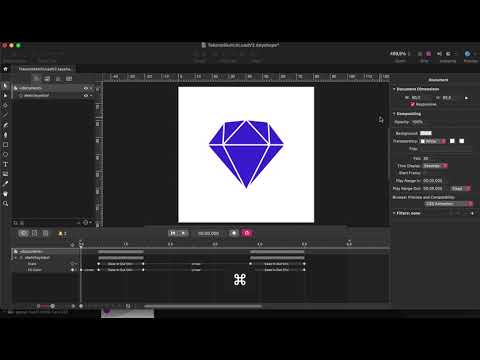Select the Text tool
Screen dimensions: 480x360
point(5,164)
